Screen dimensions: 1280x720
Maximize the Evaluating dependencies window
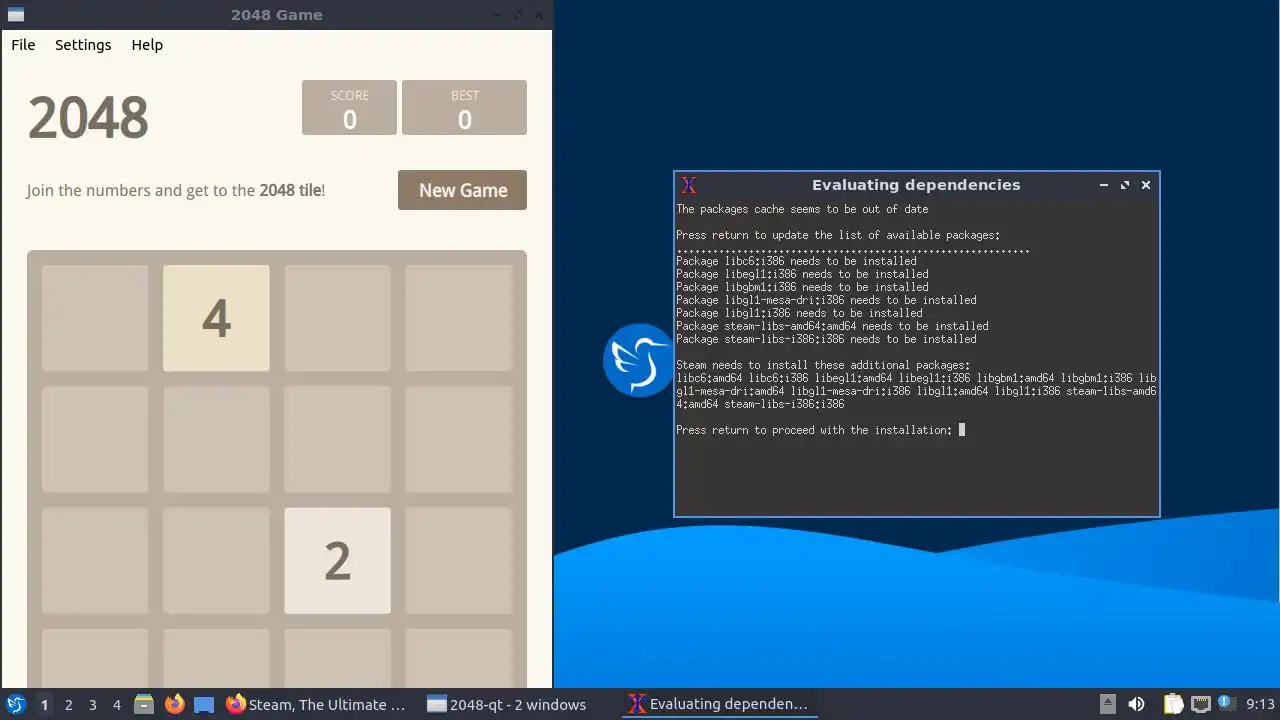pyautogui.click(x=1125, y=185)
